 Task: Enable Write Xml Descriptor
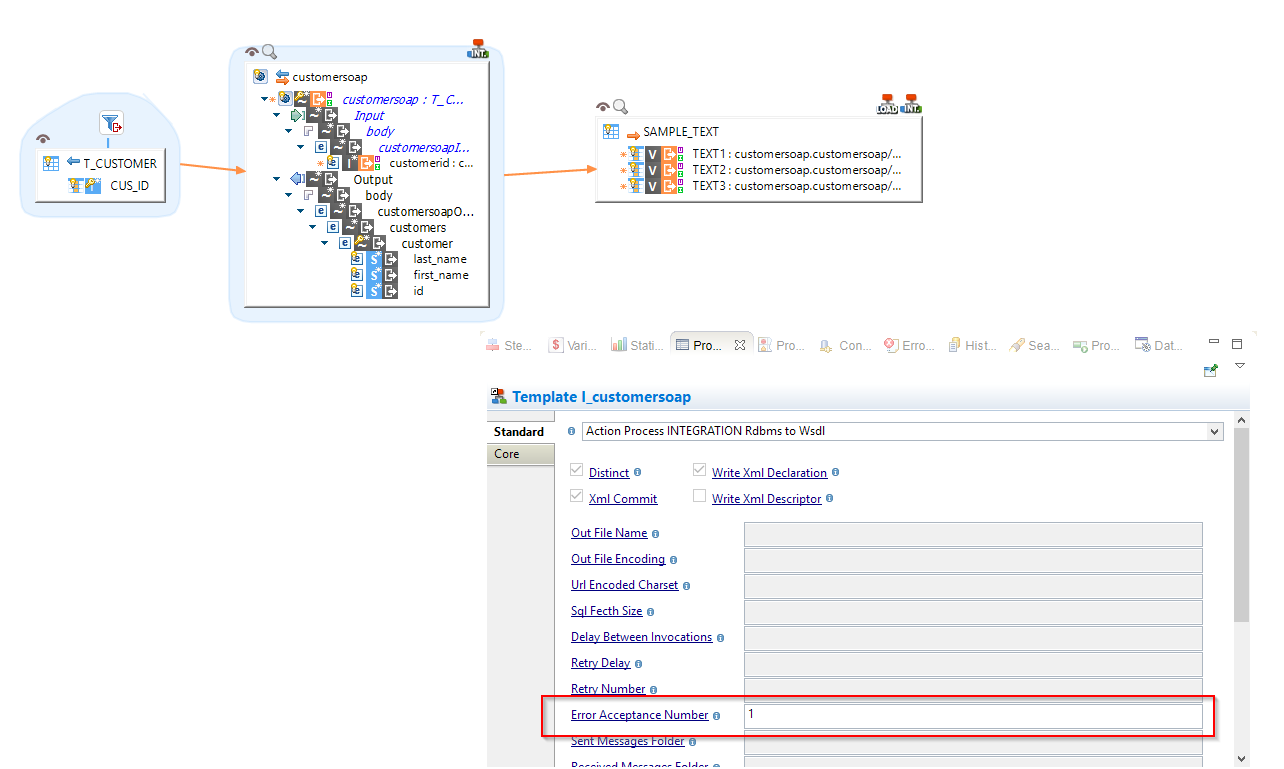coord(699,496)
